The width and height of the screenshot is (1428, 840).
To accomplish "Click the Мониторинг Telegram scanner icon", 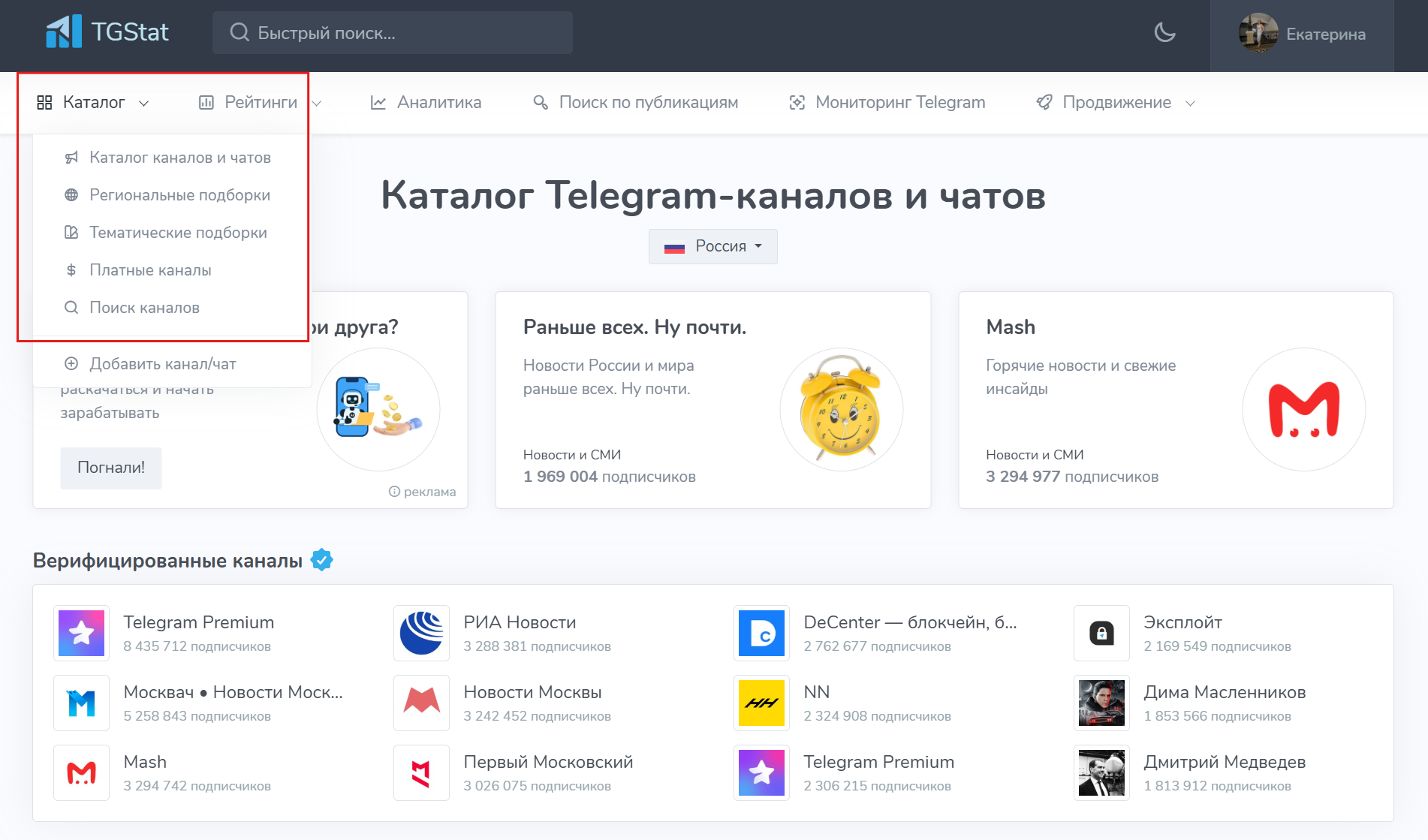I will click(797, 102).
